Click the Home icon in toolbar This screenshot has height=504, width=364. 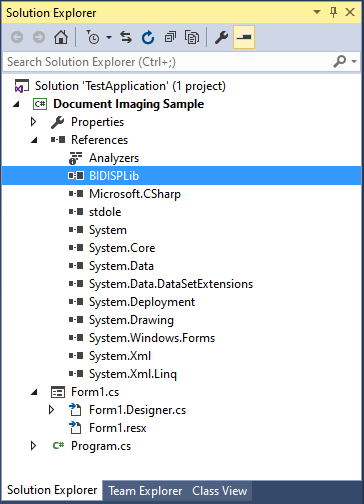pyautogui.click(x=61, y=37)
